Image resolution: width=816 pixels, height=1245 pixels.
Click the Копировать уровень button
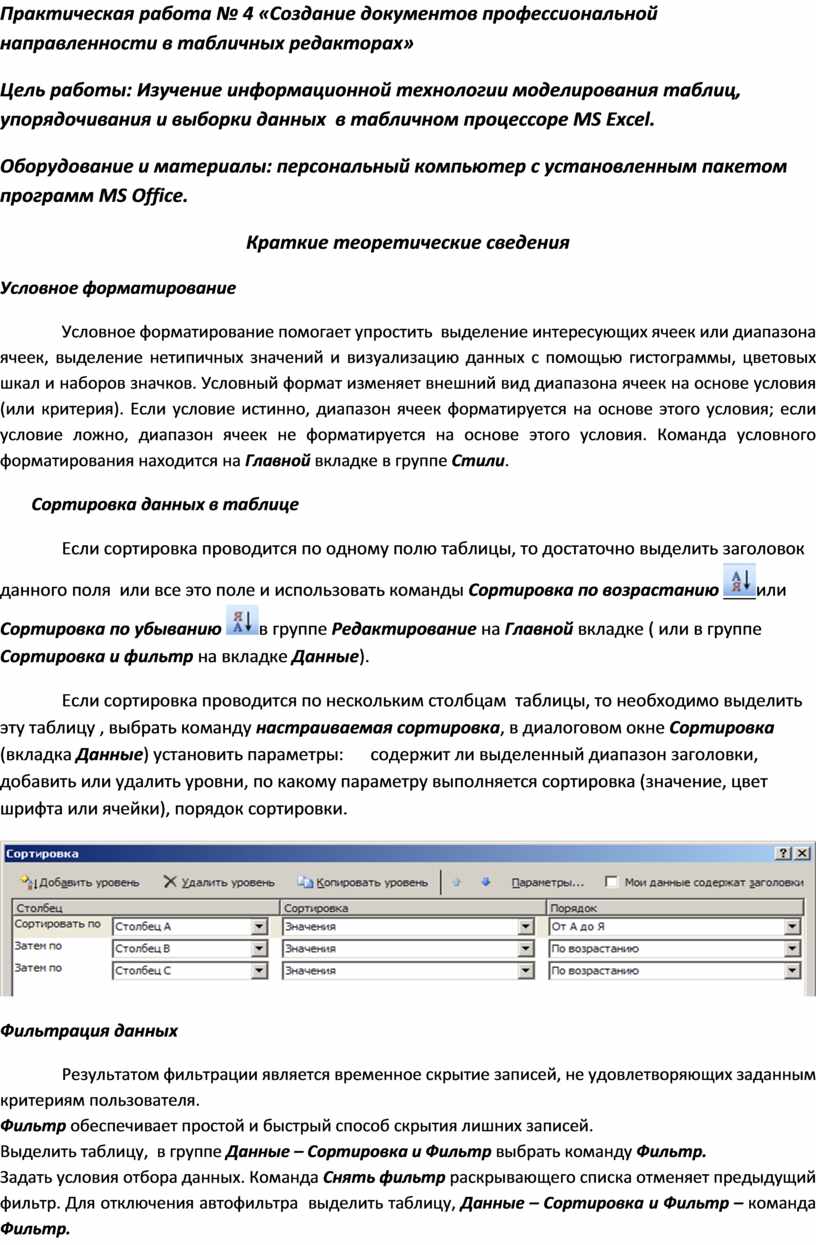pyautogui.click(x=363, y=883)
